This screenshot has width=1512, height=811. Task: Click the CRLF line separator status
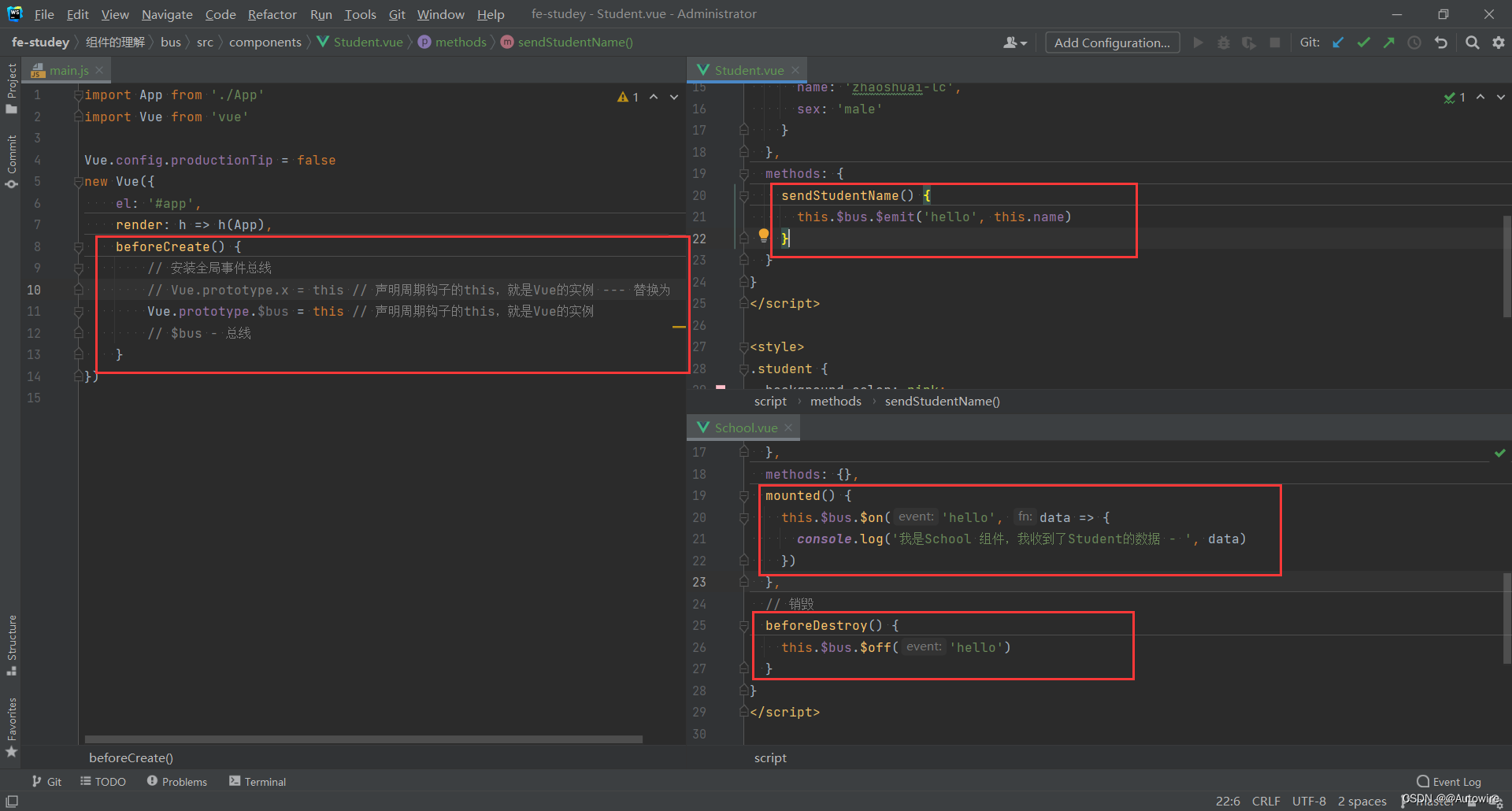click(x=1266, y=801)
